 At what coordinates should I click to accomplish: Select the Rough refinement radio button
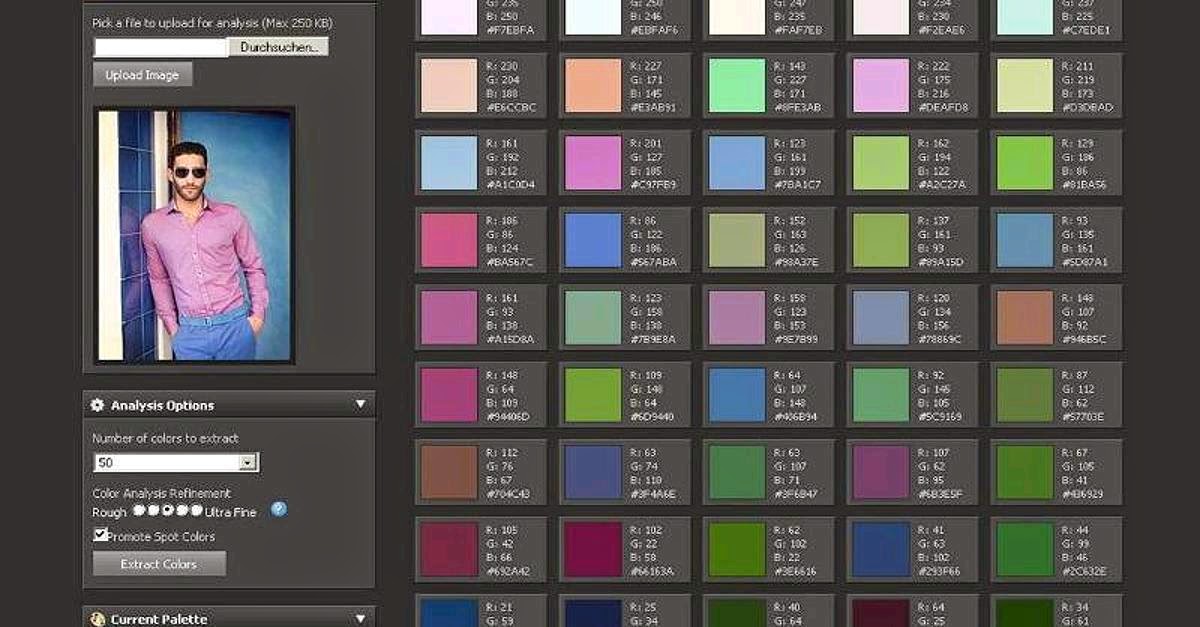[x=138, y=510]
